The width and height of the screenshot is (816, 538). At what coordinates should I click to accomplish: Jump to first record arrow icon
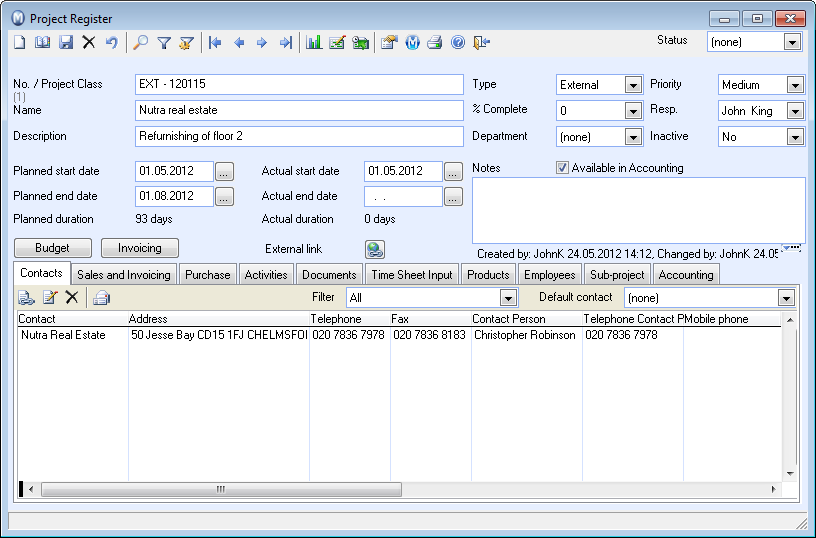215,43
